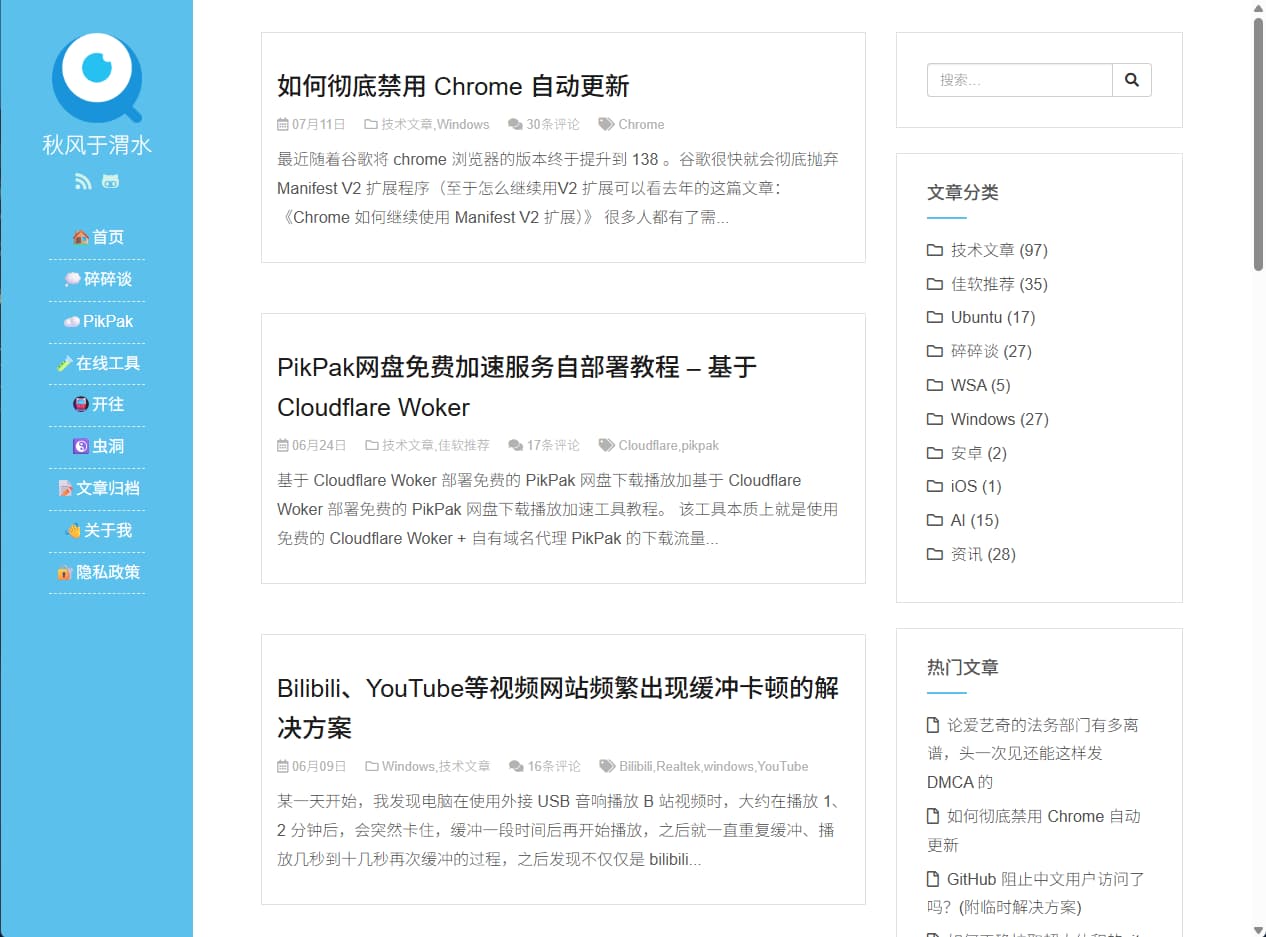Open article 如何彻底禁用 Chrome 自动更新
The height and width of the screenshot is (937, 1266).
tap(453, 87)
